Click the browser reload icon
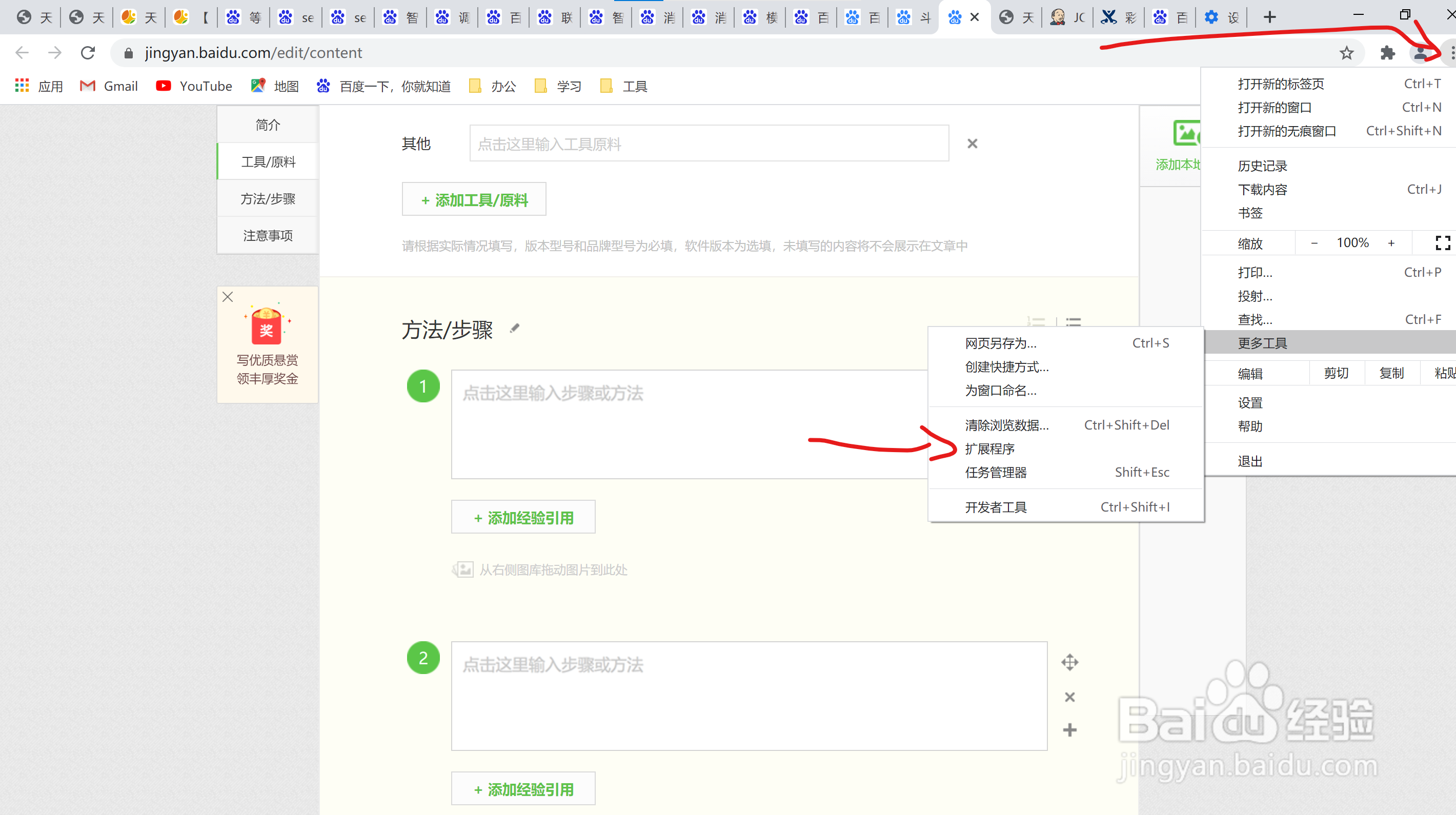 (88, 53)
